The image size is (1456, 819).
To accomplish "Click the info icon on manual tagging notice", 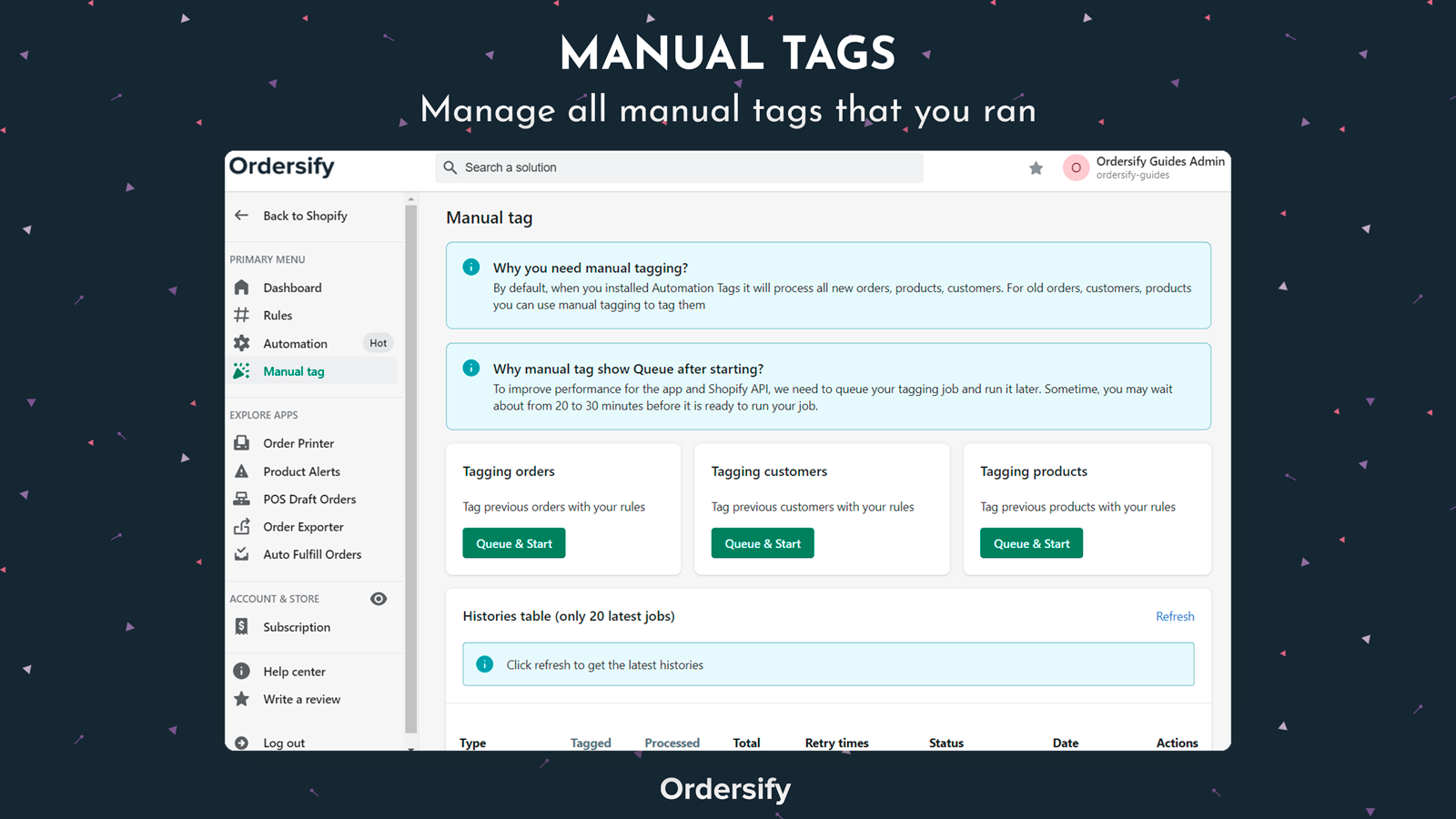I will 471,267.
